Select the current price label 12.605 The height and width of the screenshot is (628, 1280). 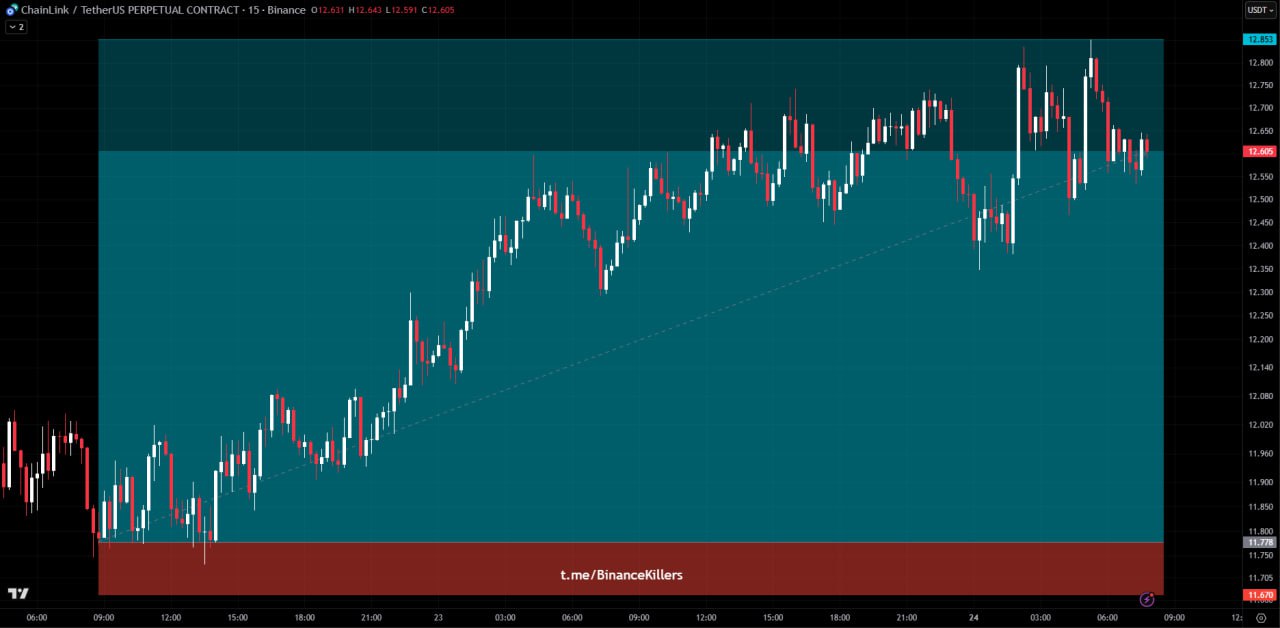pos(1259,152)
